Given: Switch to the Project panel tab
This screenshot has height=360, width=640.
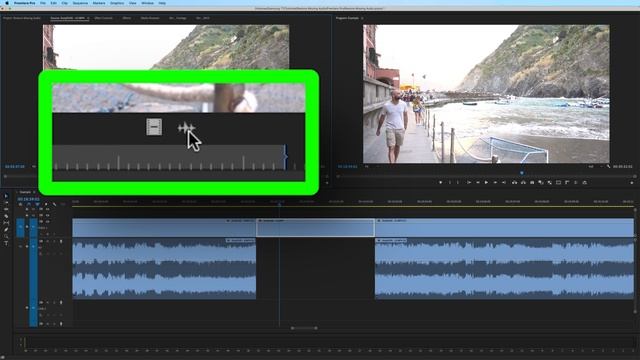Looking at the screenshot, I should click(x=22, y=18).
